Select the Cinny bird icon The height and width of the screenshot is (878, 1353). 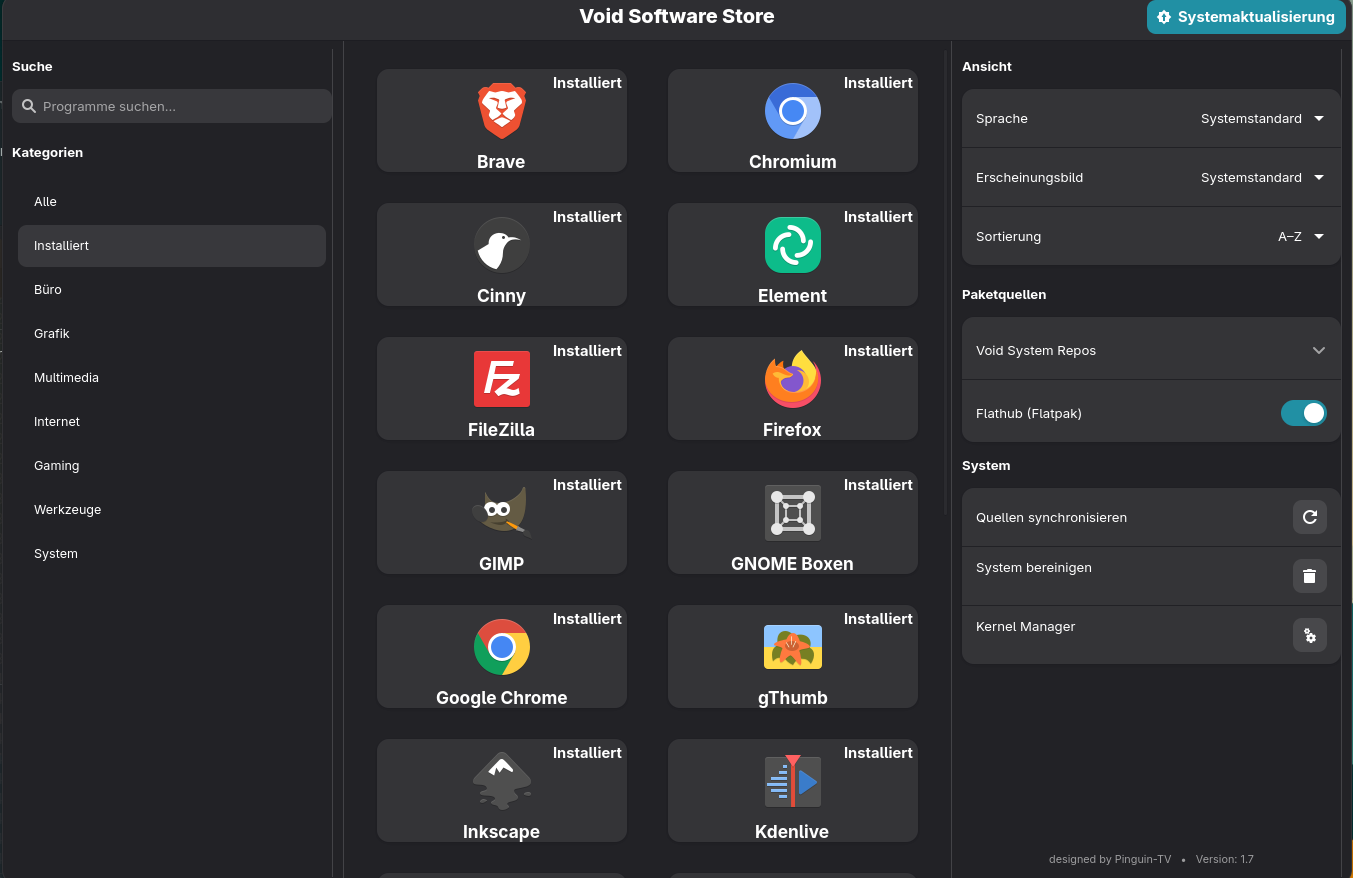click(502, 245)
